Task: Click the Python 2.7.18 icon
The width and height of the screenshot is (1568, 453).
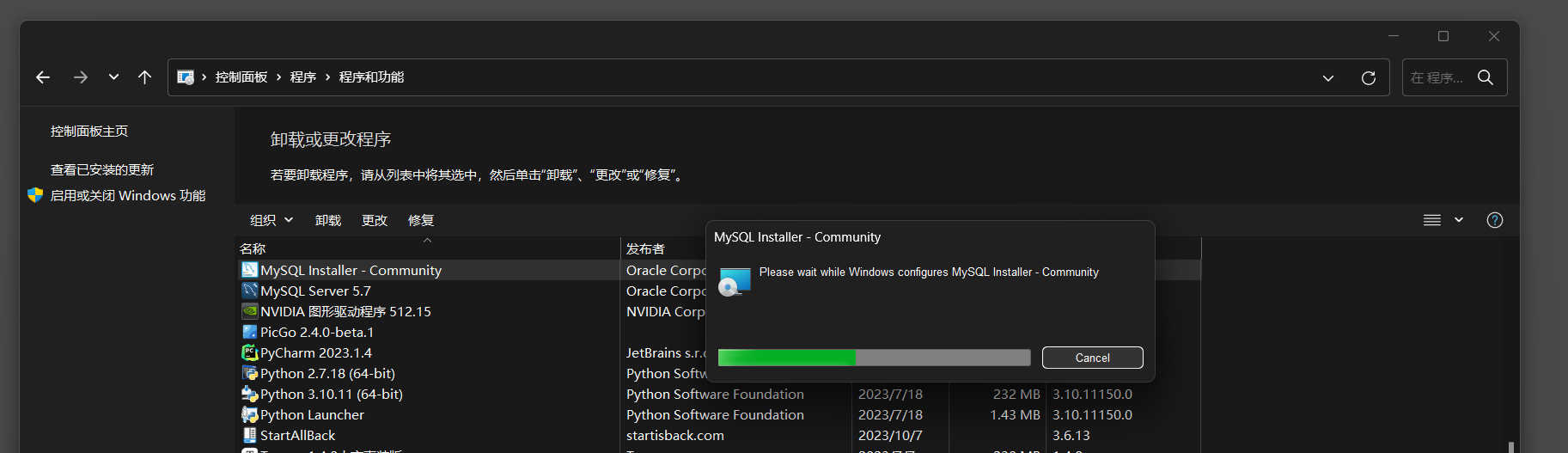Action: (x=250, y=373)
